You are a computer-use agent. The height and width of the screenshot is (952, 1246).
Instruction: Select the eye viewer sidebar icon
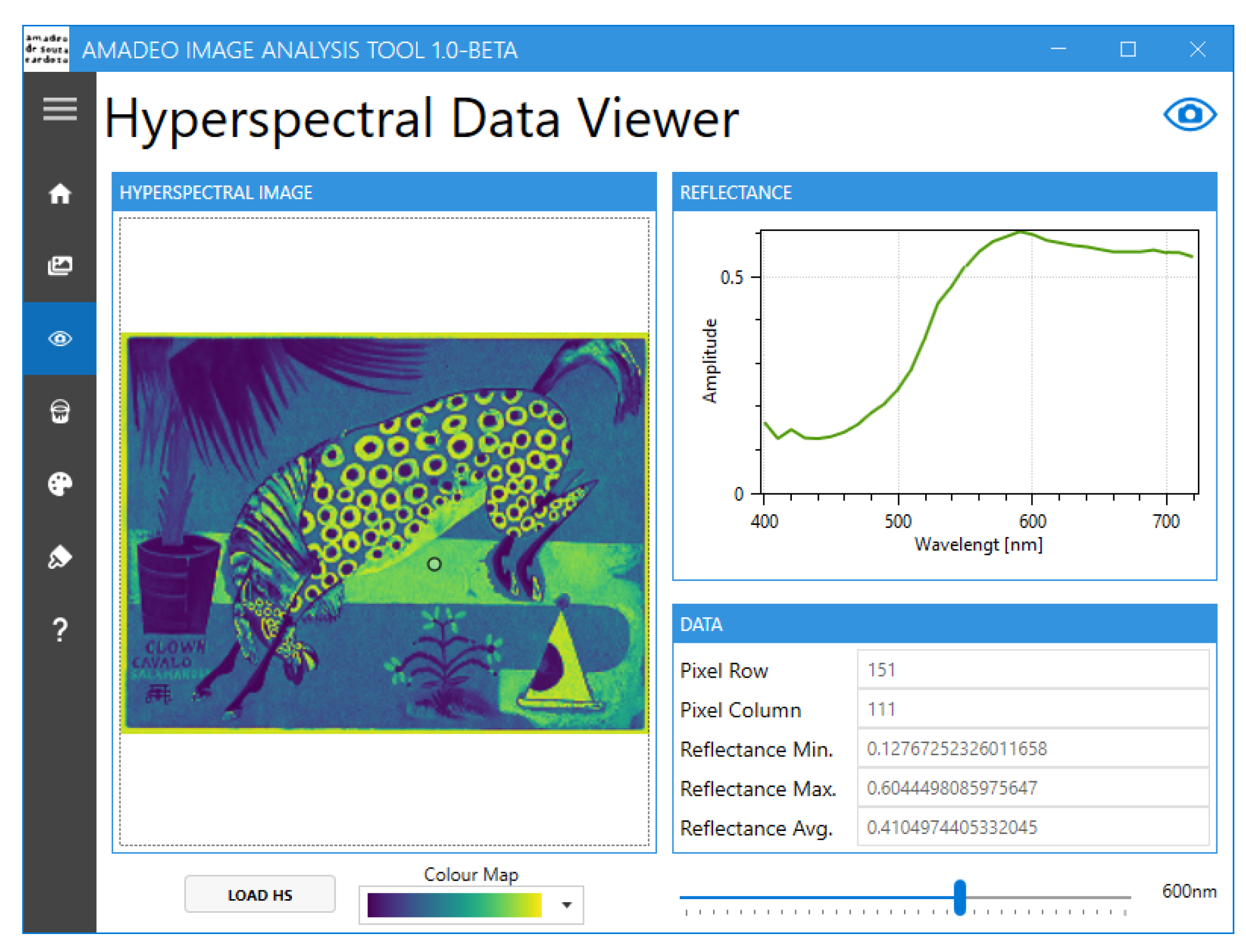(60, 338)
